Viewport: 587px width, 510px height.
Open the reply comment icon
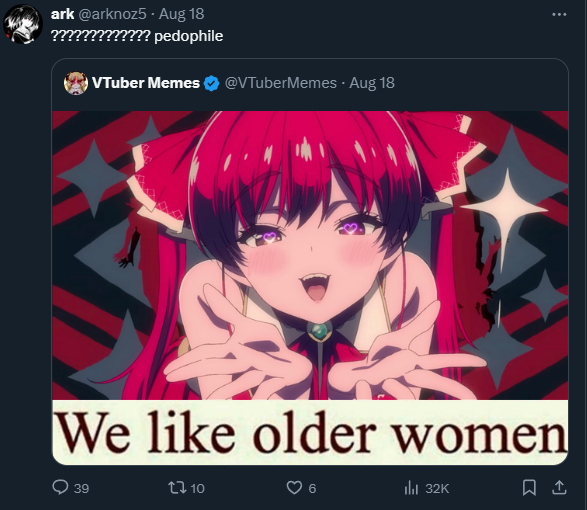click(60, 488)
